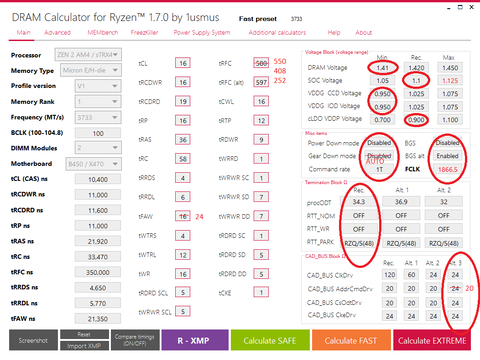The image size is (480, 360).
Task: Click the tRP timing field
Action: 183,120
